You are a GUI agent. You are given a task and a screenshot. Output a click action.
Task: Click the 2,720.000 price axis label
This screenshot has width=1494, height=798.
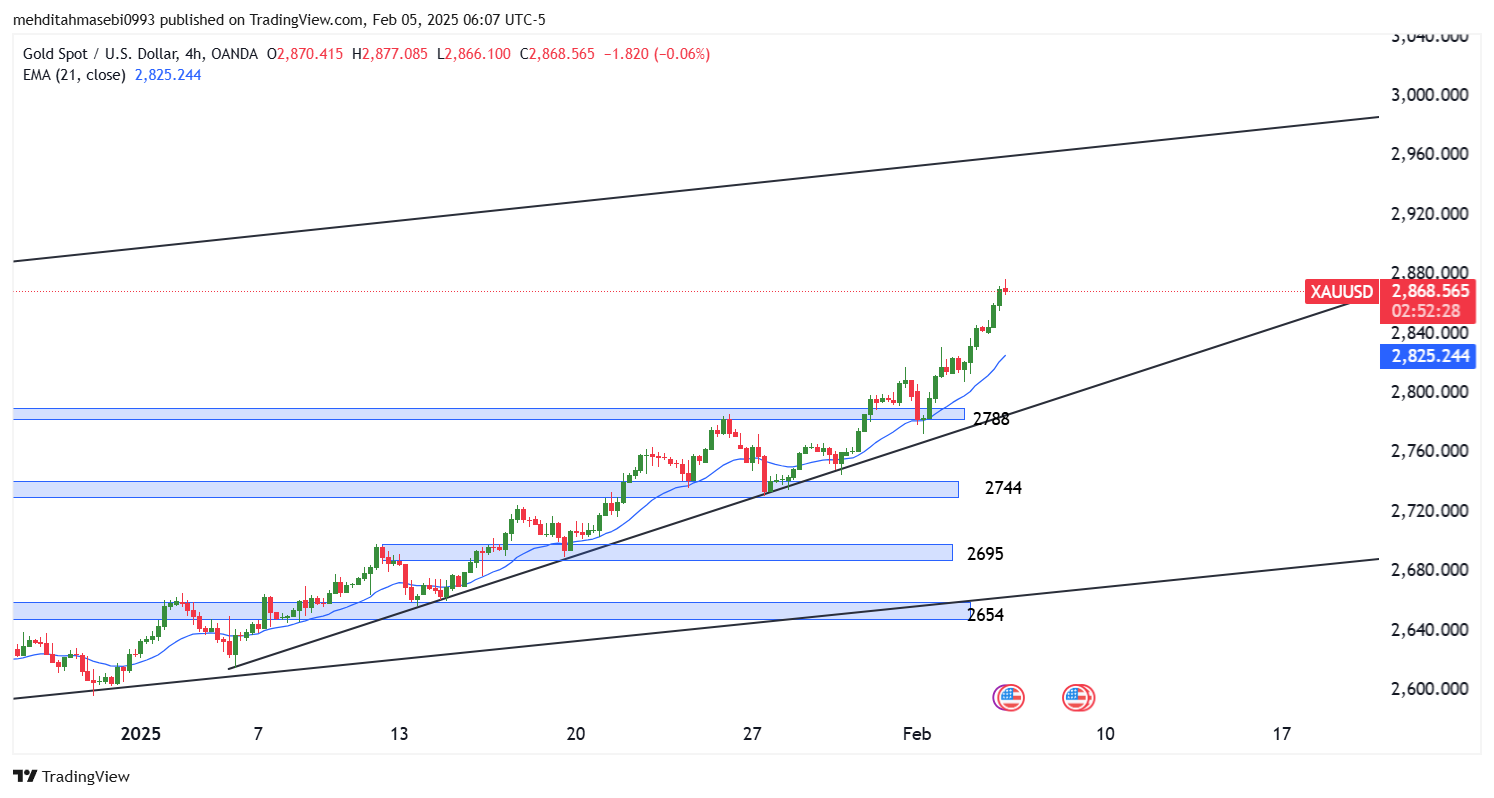tap(1430, 511)
